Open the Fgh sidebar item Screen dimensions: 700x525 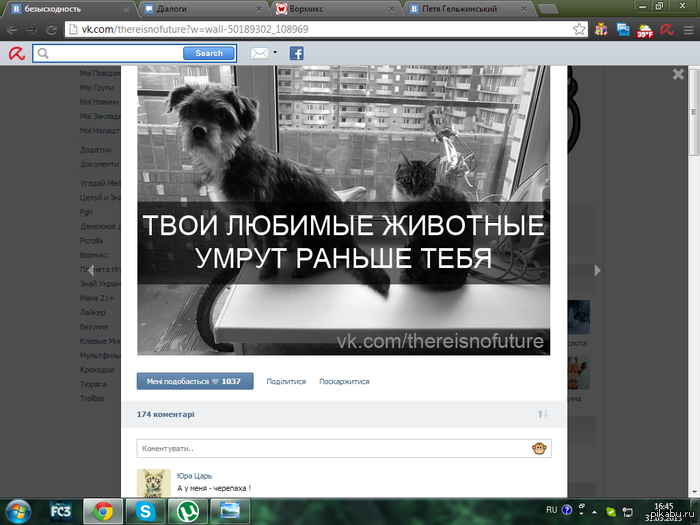click(x=86, y=212)
